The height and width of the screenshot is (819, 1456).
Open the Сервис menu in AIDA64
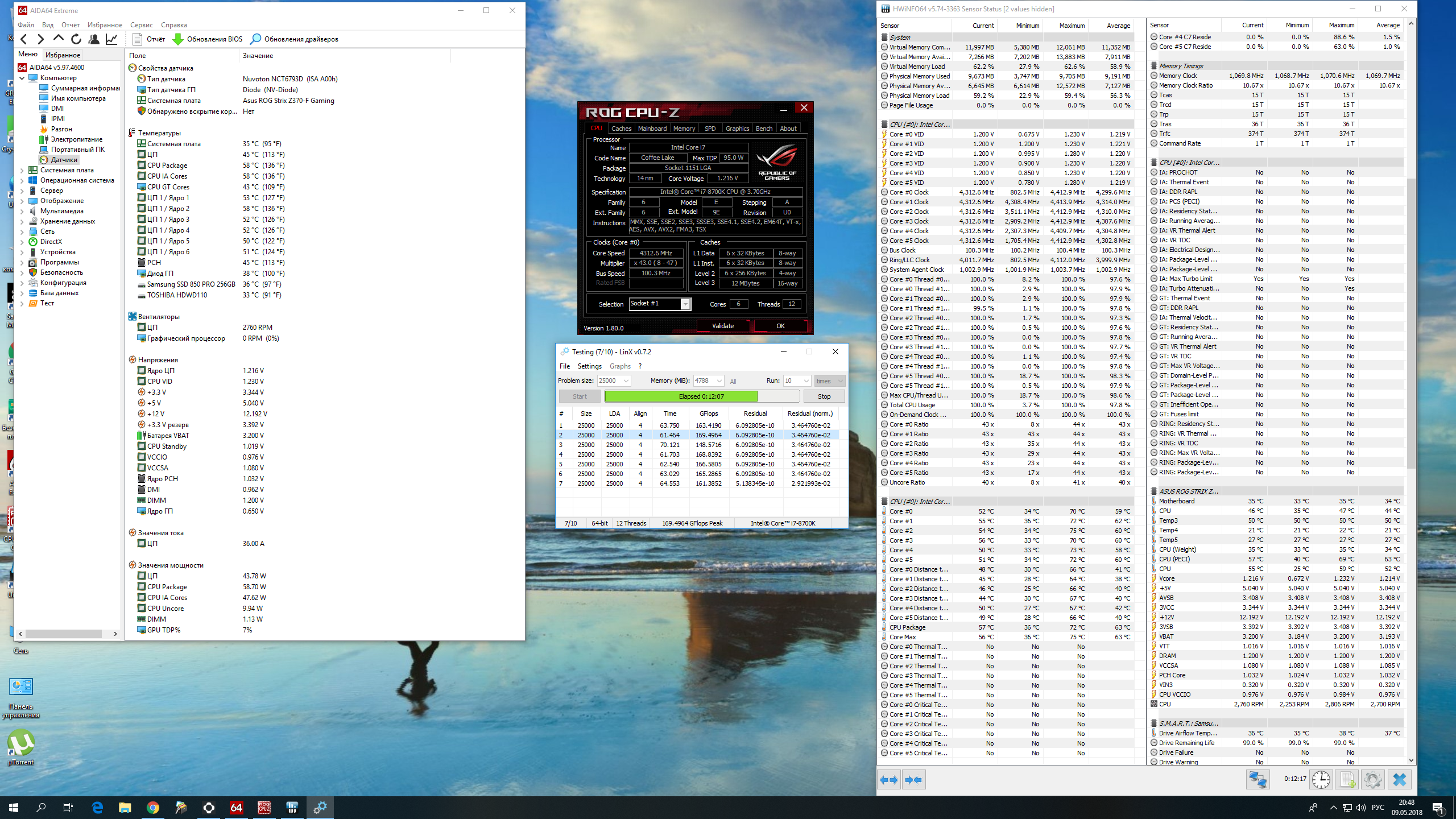[x=141, y=25]
